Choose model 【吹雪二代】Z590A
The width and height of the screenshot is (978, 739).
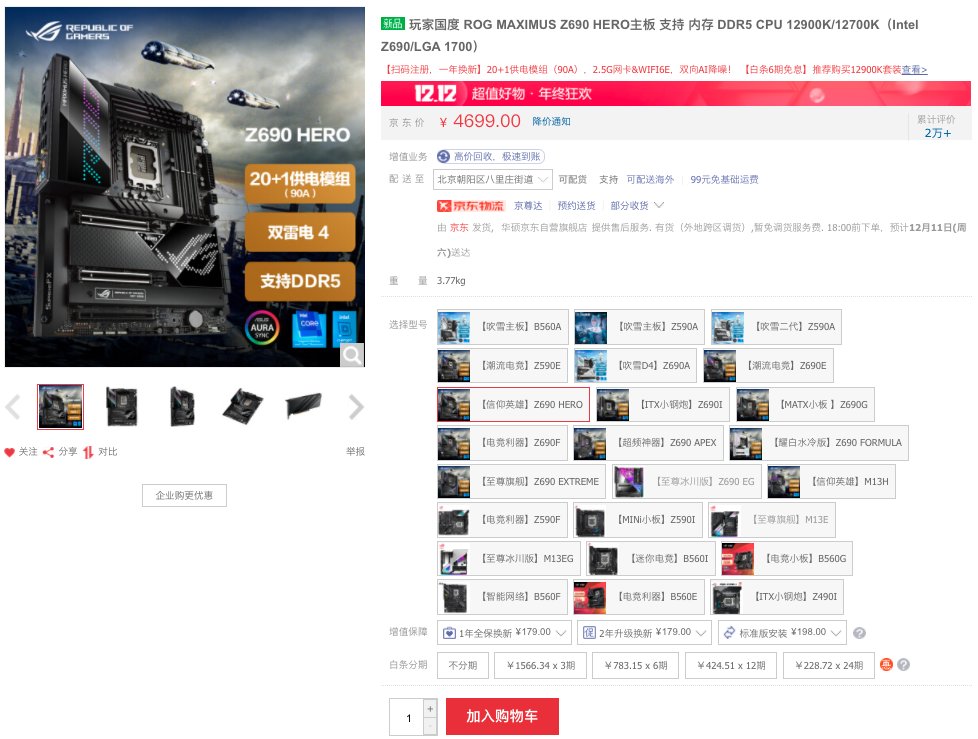tap(776, 327)
